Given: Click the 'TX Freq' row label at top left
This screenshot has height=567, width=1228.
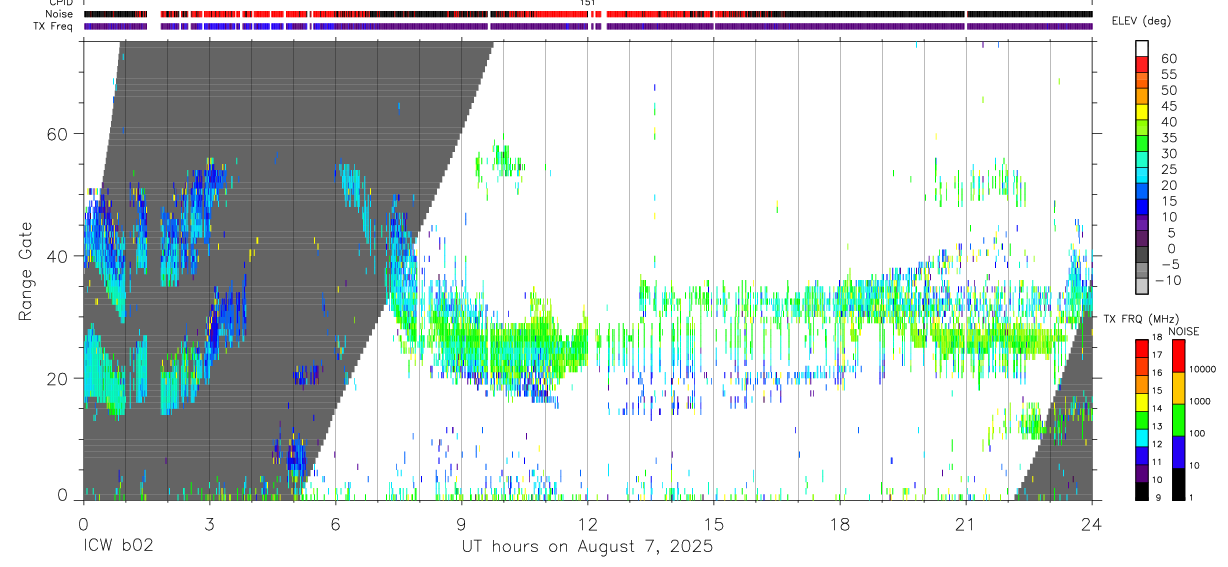Looking at the screenshot, I should click(53, 26).
